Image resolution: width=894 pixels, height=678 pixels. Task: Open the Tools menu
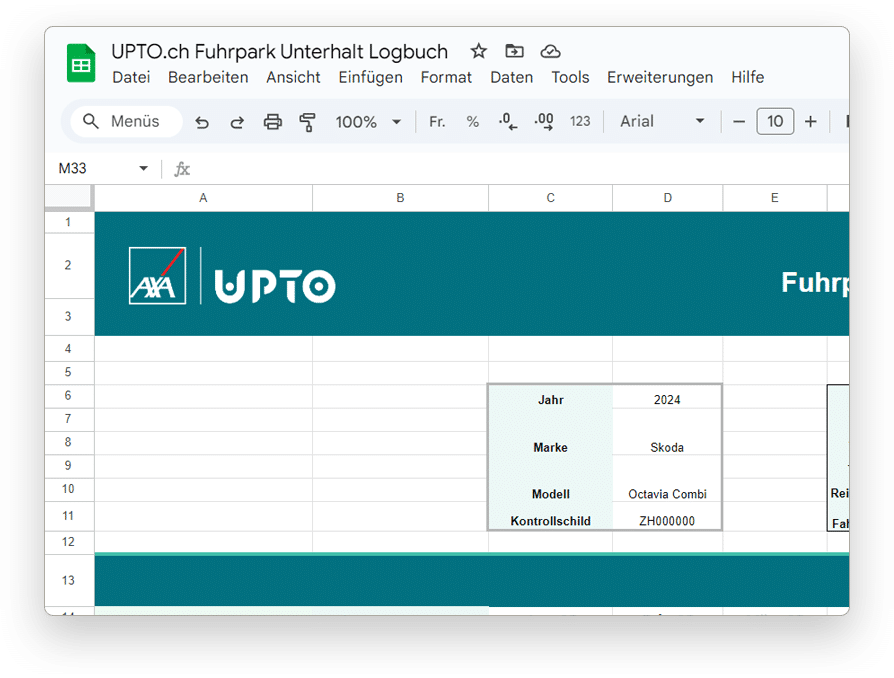[570, 77]
